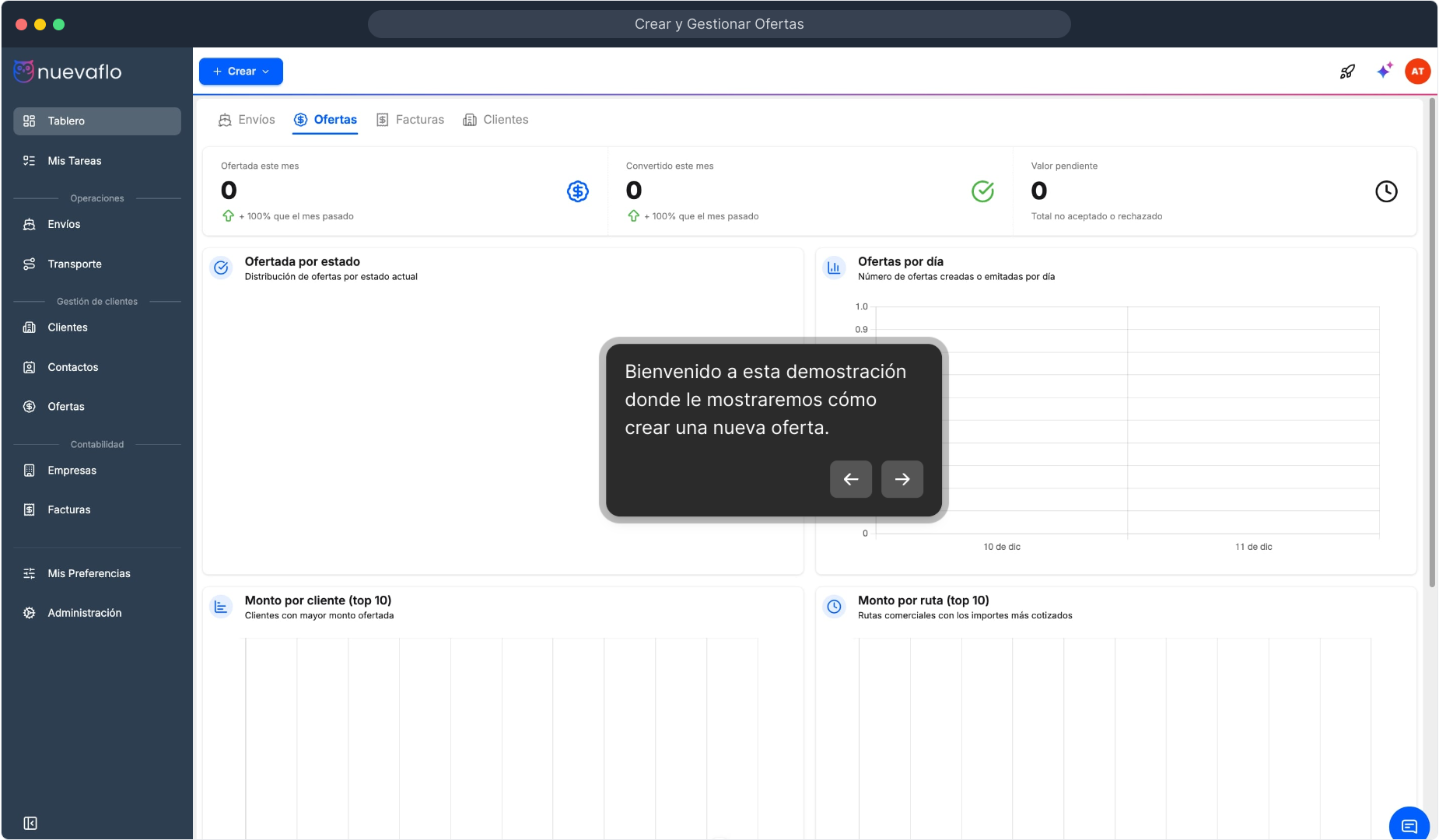Open the chat support bubble
The image size is (1439, 840).
(1409, 825)
